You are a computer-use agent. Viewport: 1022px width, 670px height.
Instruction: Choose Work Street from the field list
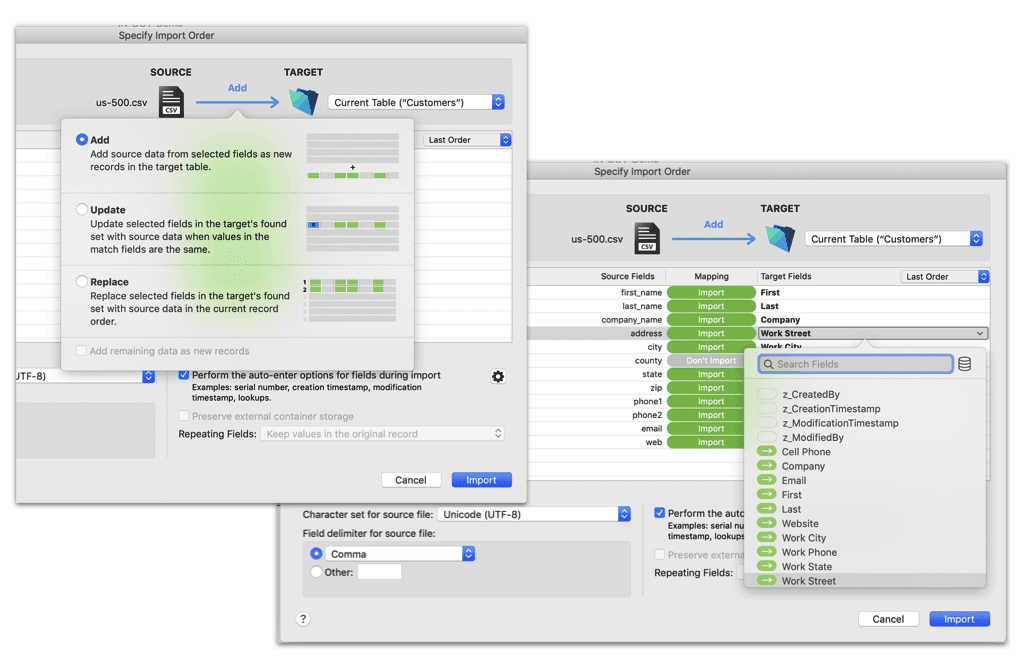pyautogui.click(x=808, y=581)
